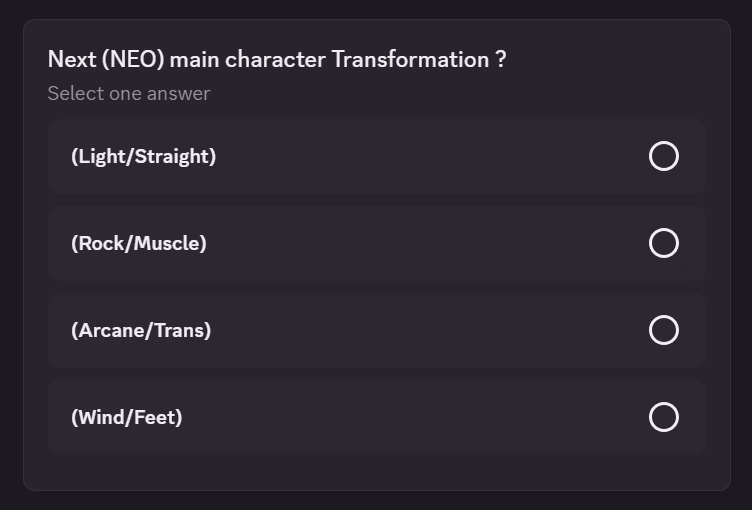752x510 pixels.
Task: Click the word "Transformation" in the question
Action: coord(410,59)
